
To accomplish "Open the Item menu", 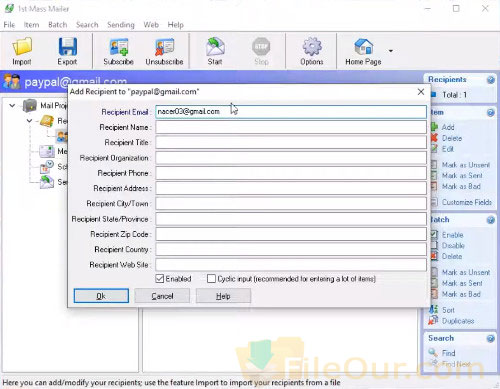I will click(31, 25).
